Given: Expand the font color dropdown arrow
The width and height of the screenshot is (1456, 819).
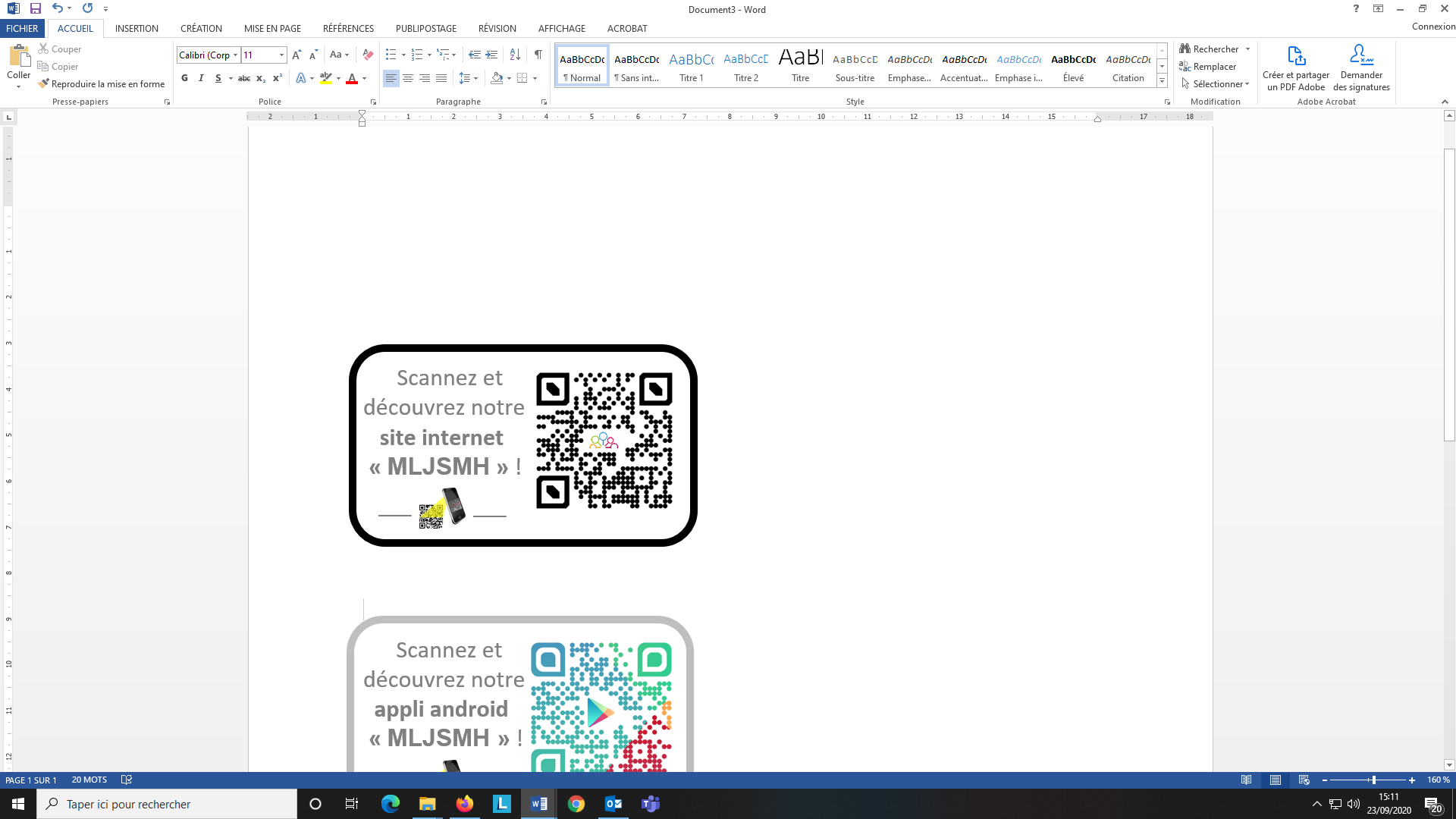Looking at the screenshot, I should [364, 78].
